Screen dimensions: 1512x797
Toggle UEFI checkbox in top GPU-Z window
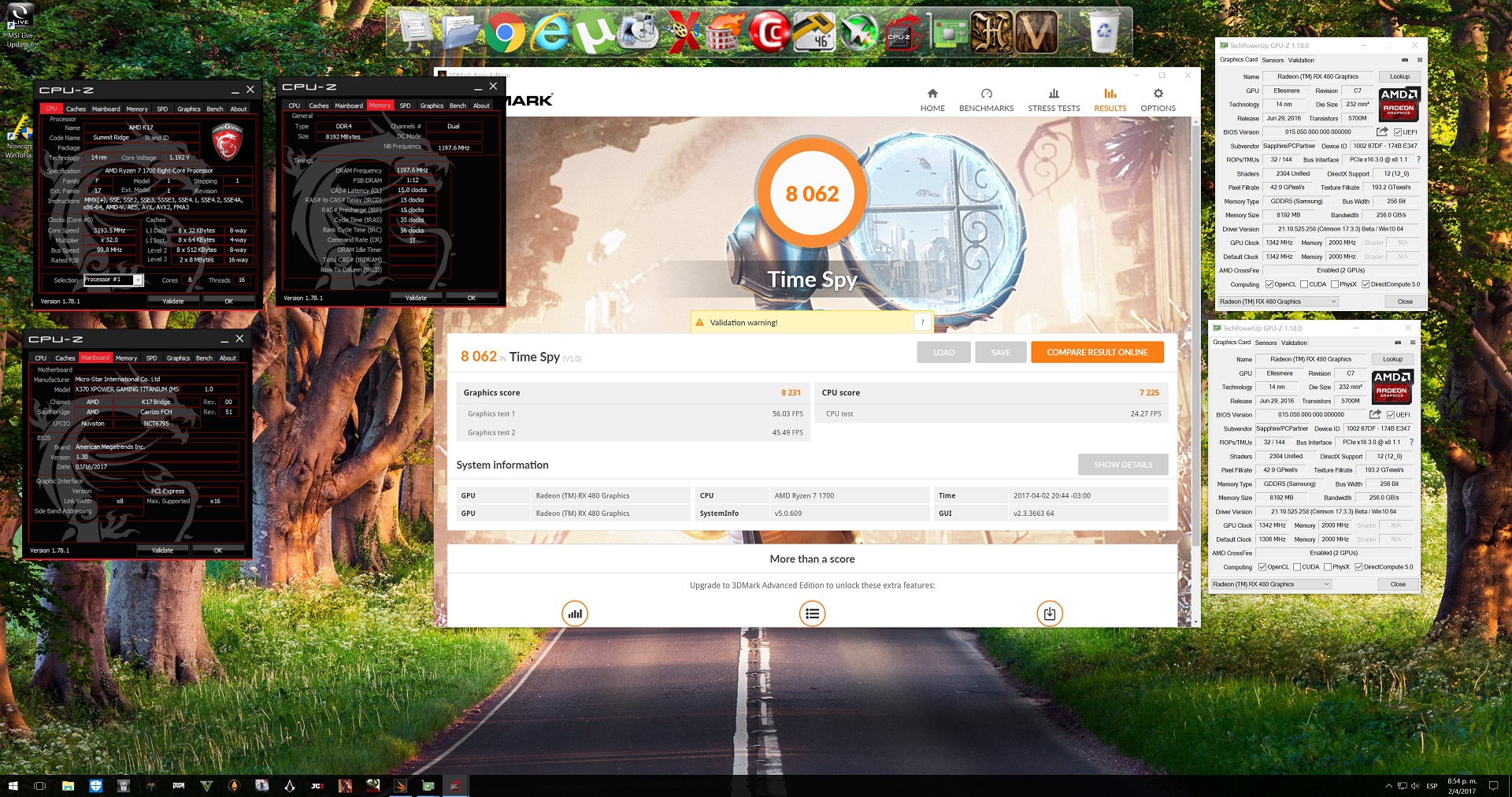point(1398,132)
